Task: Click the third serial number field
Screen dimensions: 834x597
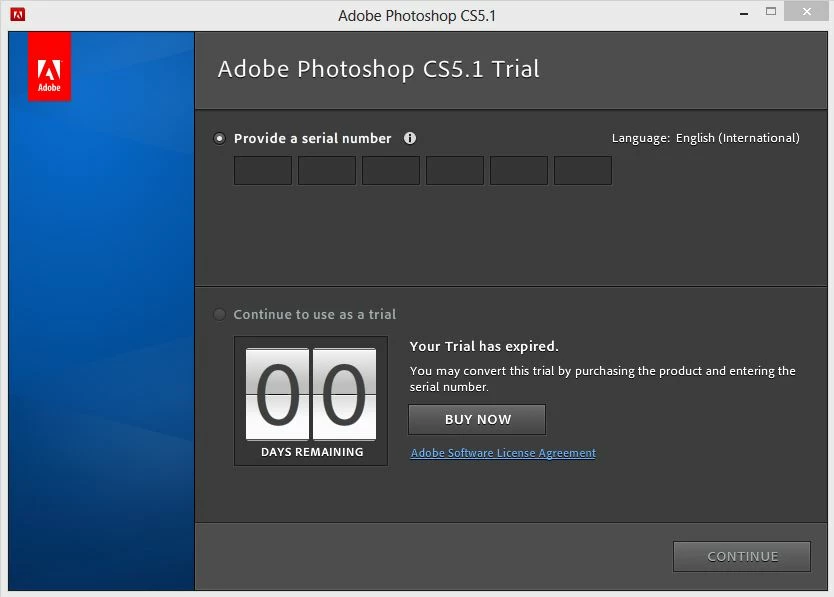Action: click(x=390, y=170)
